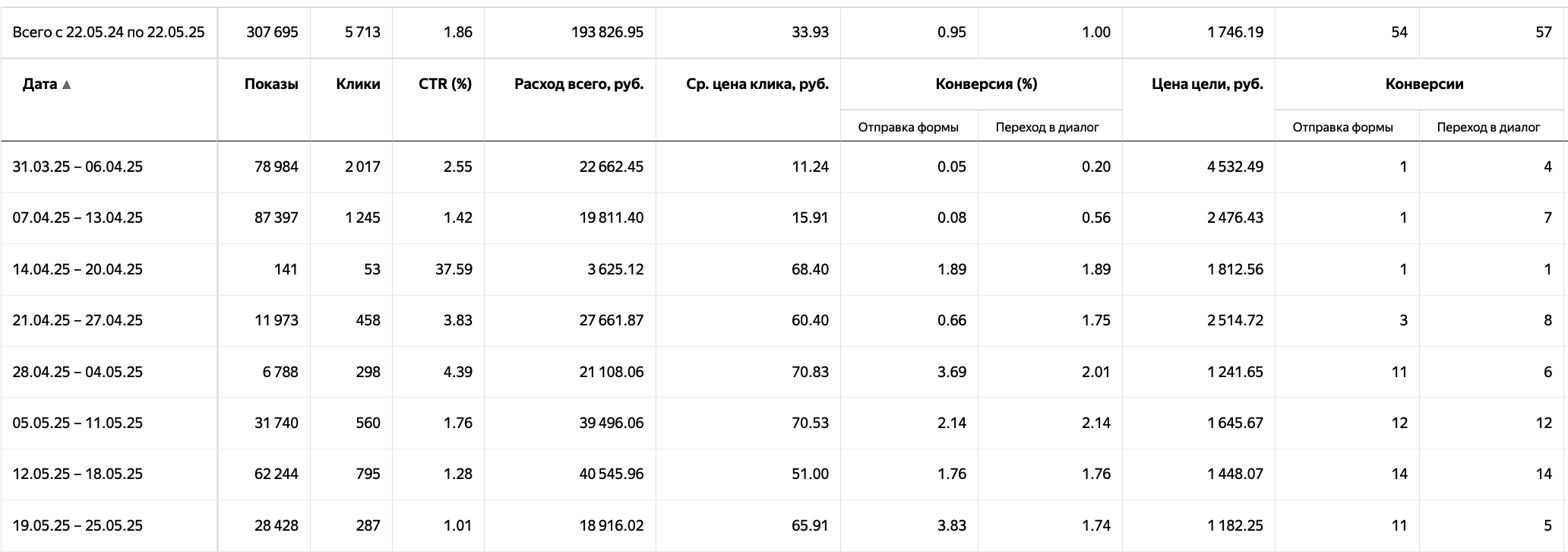Click Переход в диалог under Конверсии
Screen dimensions: 1568x552
(1488, 127)
